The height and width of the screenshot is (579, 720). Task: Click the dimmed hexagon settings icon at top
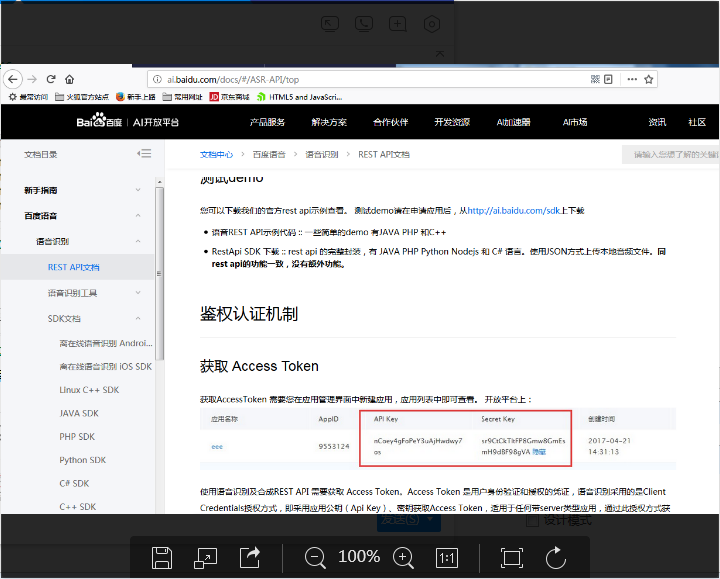click(x=432, y=24)
